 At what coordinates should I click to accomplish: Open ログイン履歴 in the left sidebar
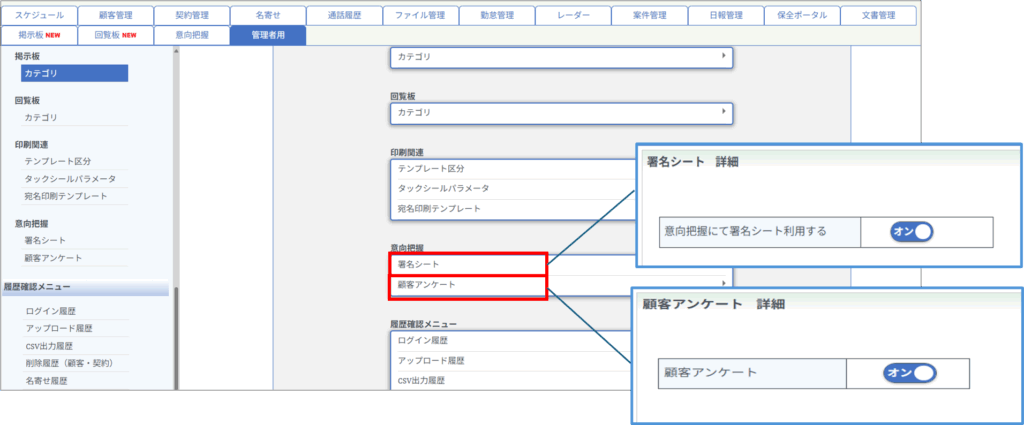(x=54, y=312)
